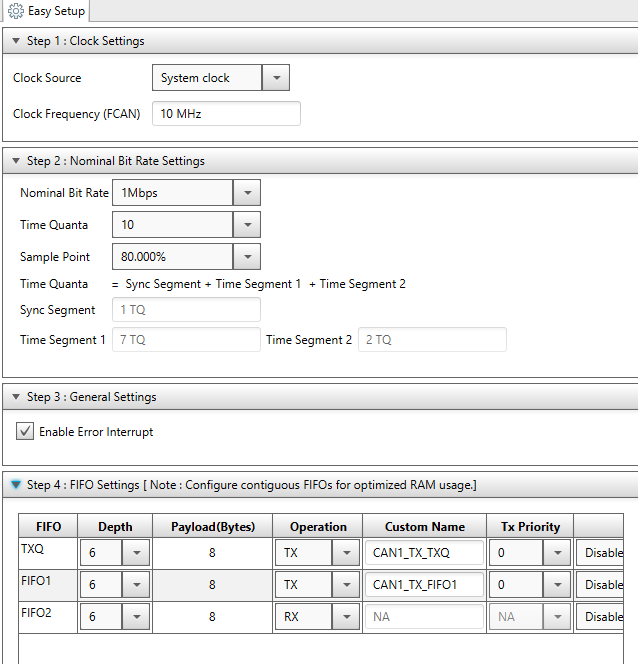This screenshot has height=664, width=638.
Task: Collapse Step 3 General Settings section
Action: pos(16,397)
